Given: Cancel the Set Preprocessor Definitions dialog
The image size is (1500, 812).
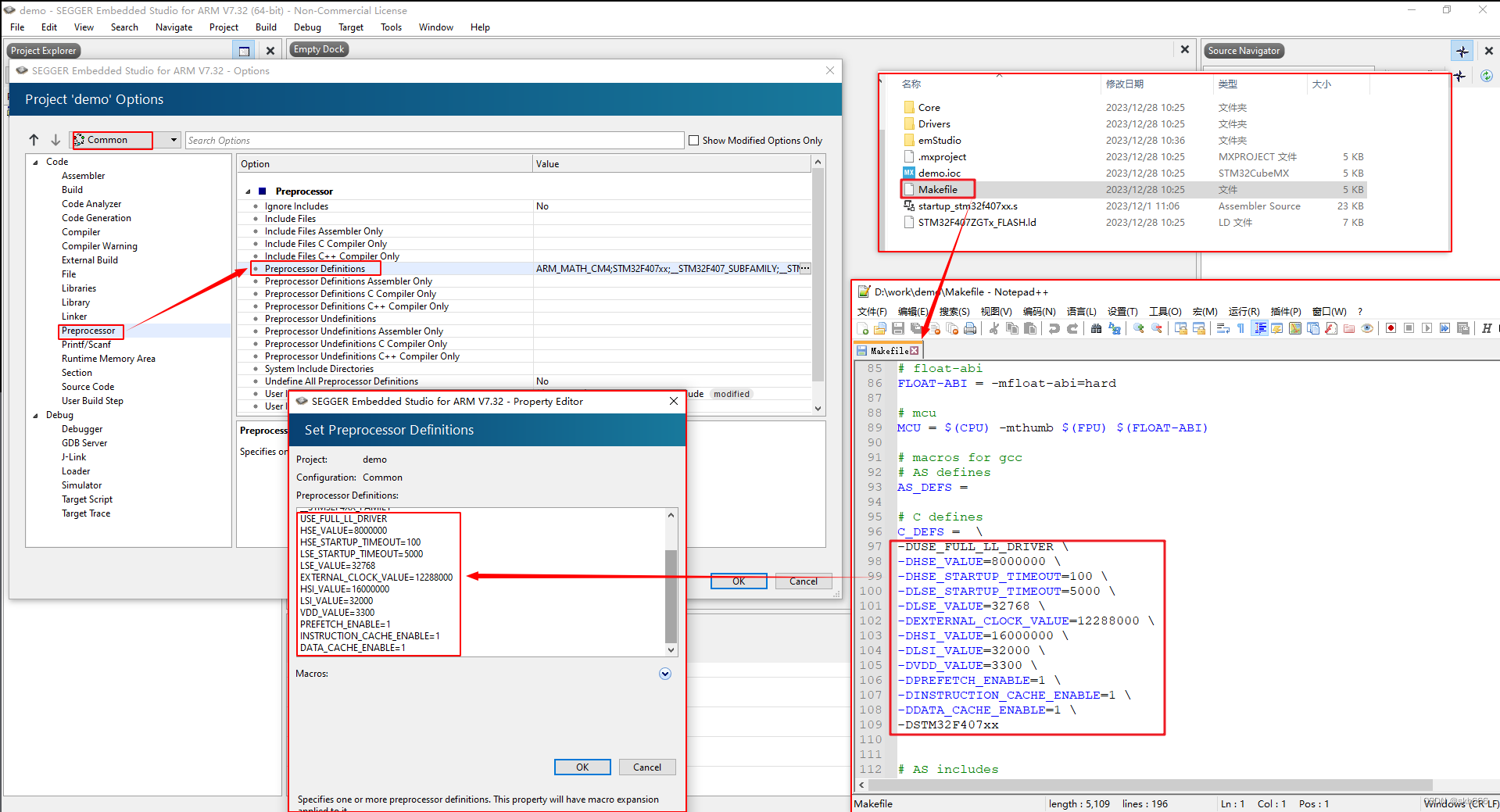Looking at the screenshot, I should [x=646, y=767].
